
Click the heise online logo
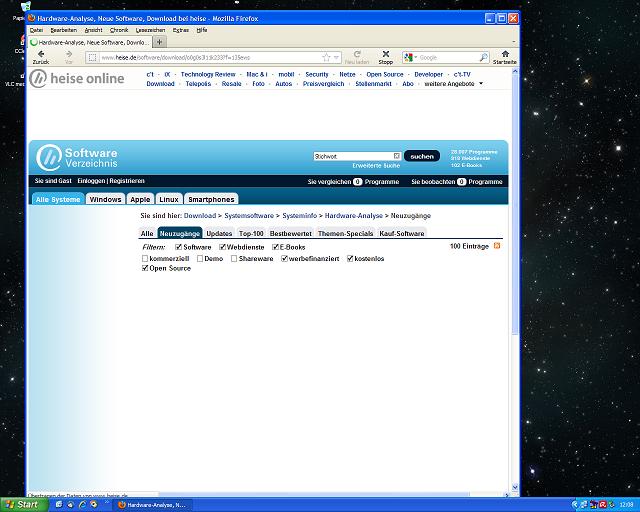pyautogui.click(x=77, y=78)
